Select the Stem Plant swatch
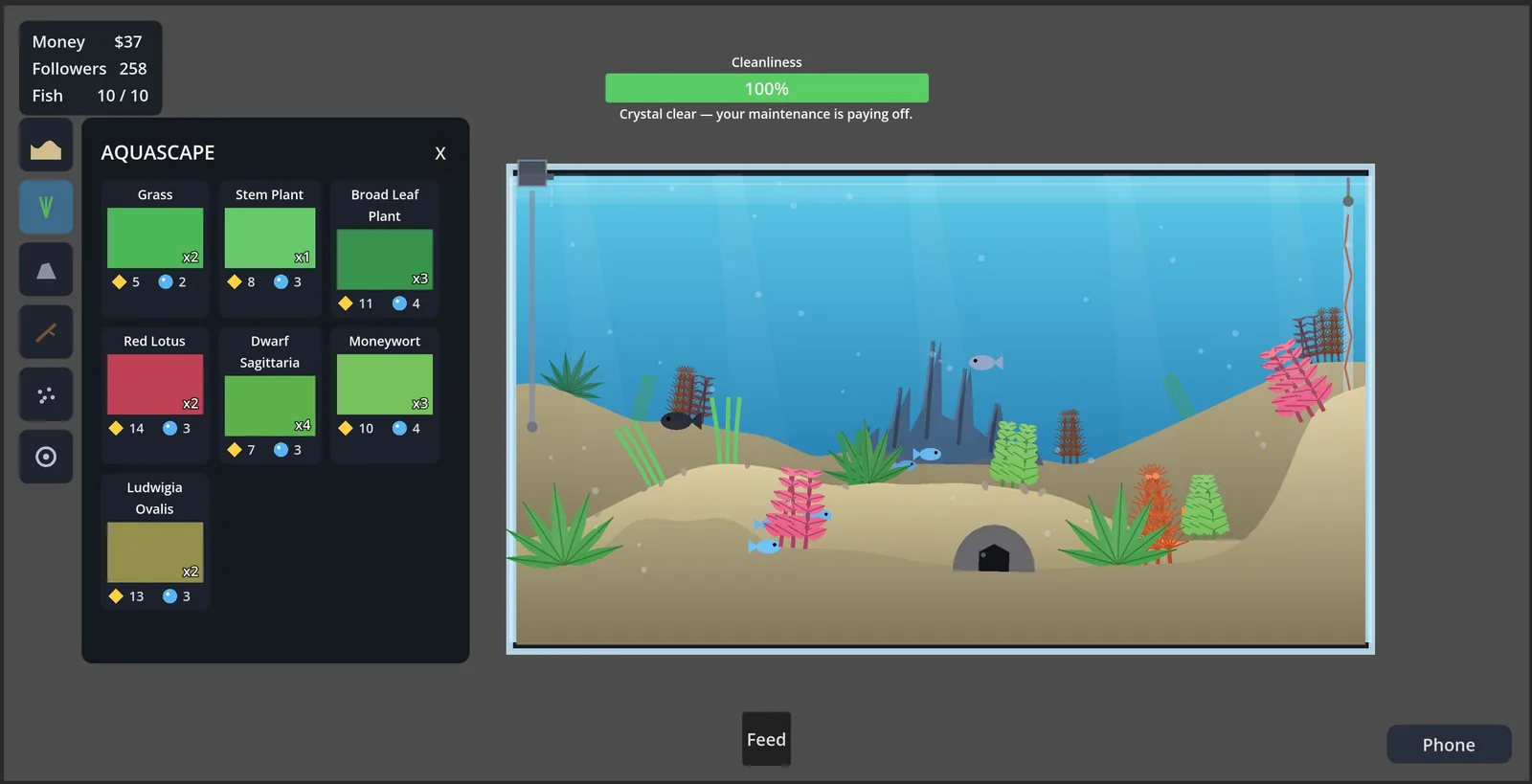Image resolution: width=1532 pixels, height=784 pixels. pos(270,237)
